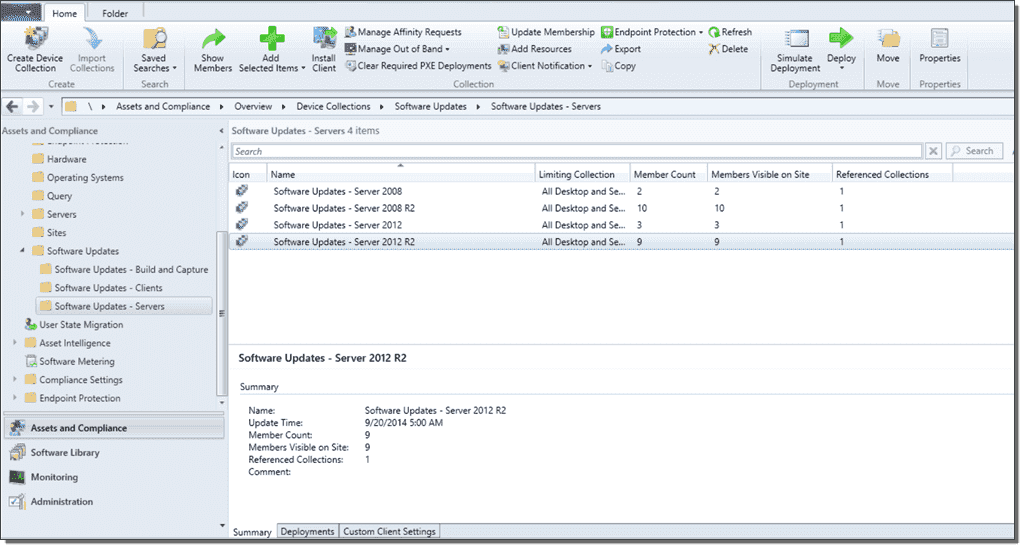Open Software Library workspace
Image resolution: width=1024 pixels, height=549 pixels.
114,452
